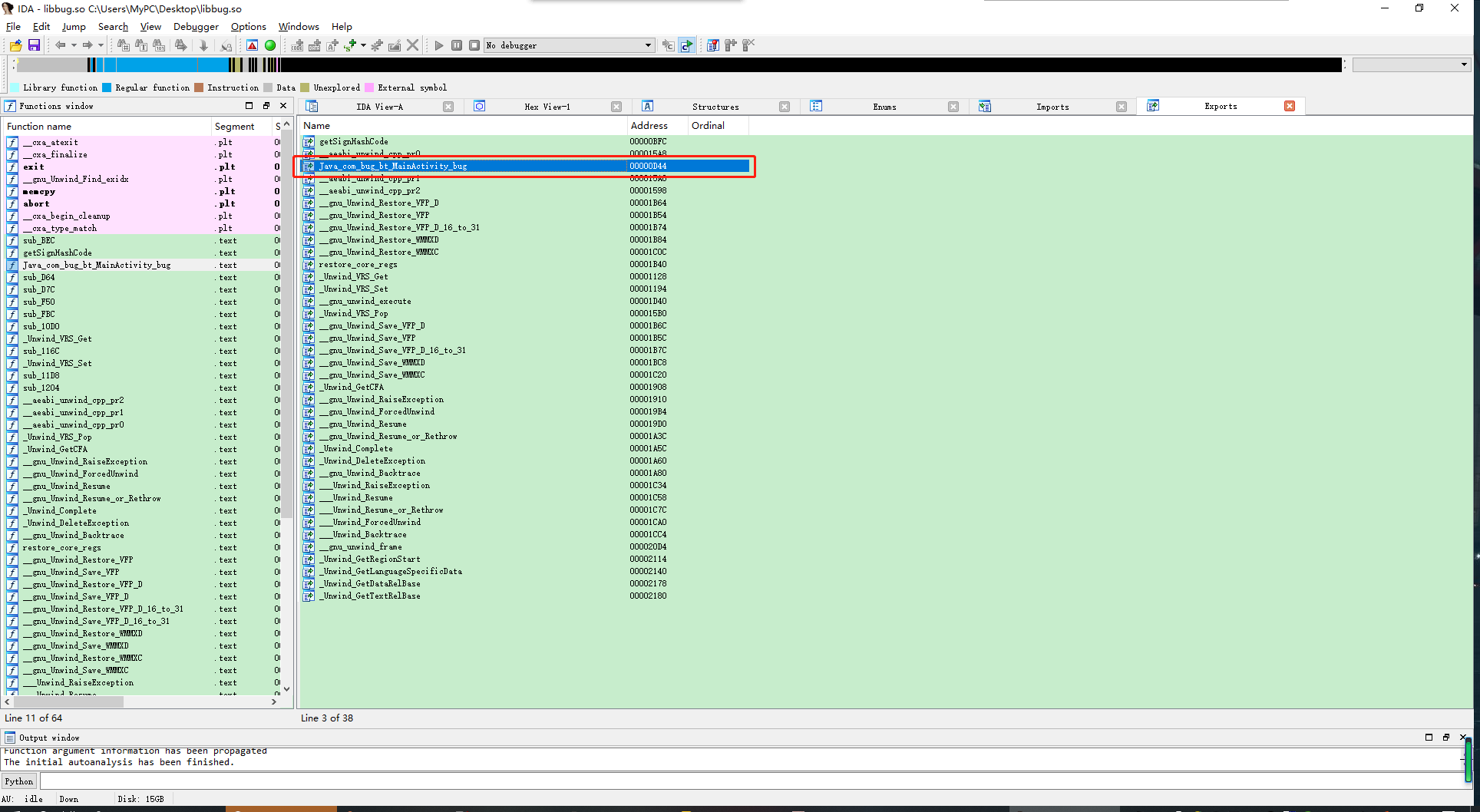
Task: Open the Edit menu
Action: [41, 26]
